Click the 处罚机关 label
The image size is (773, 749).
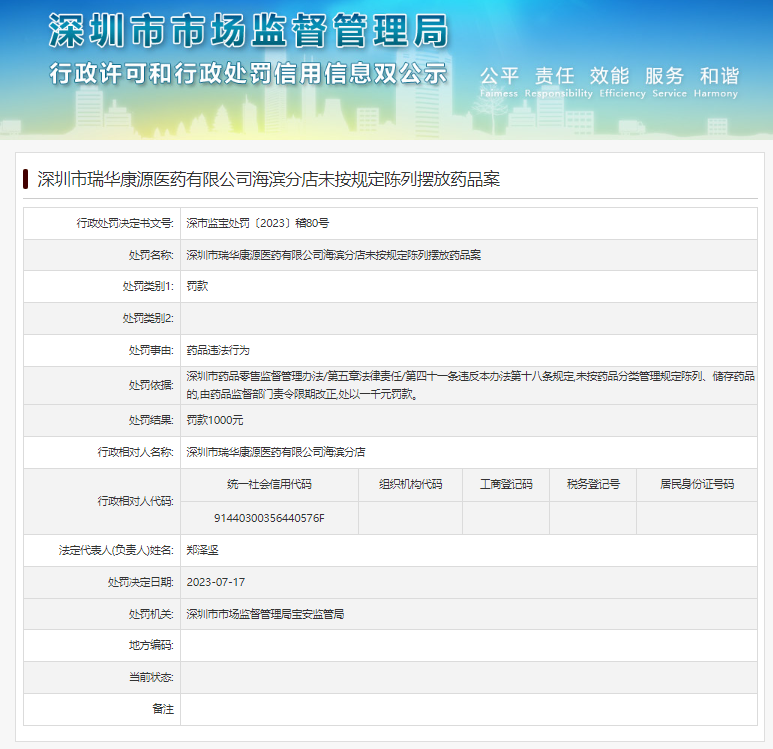[x=151, y=614]
